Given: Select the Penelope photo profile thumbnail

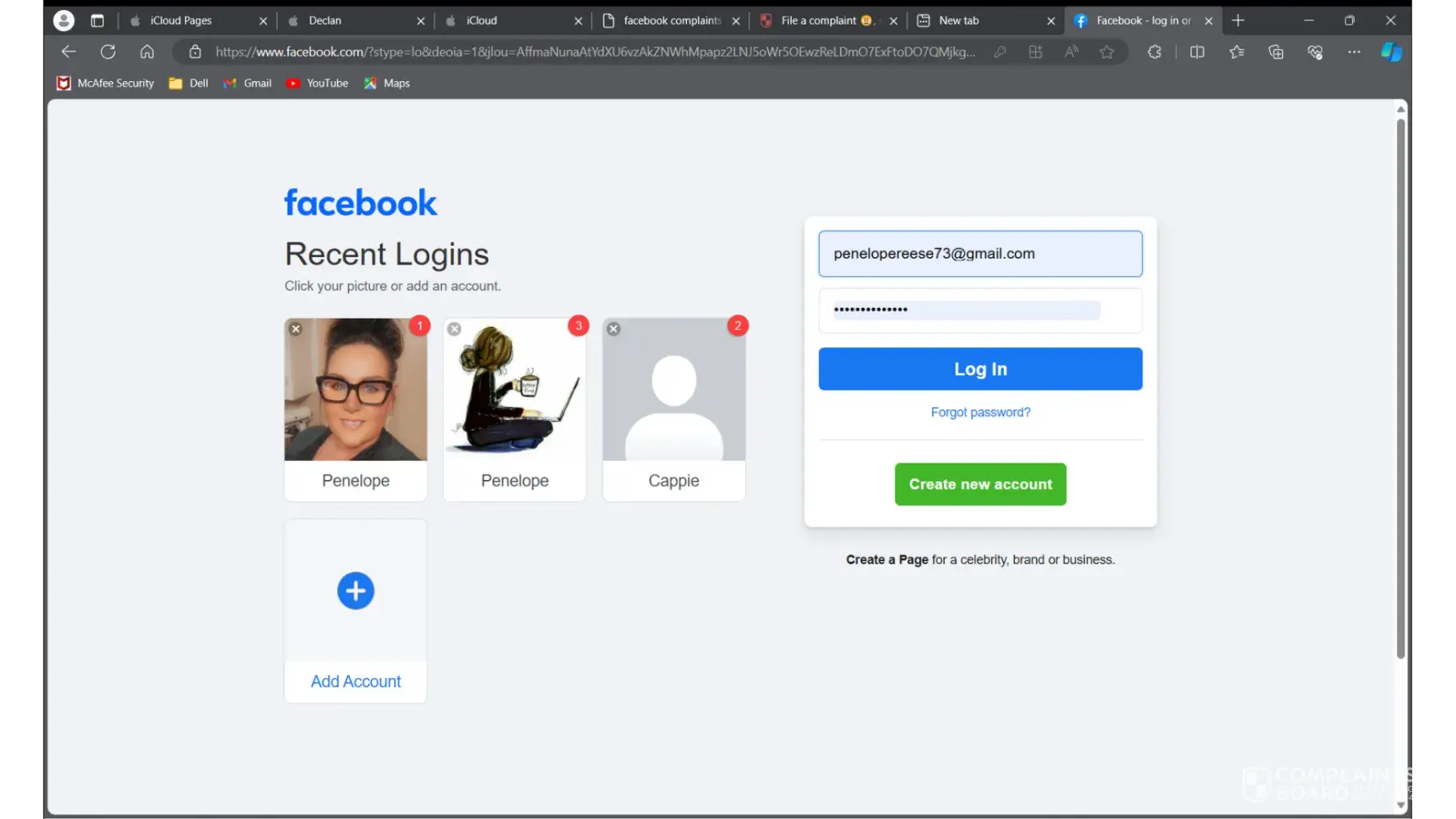Looking at the screenshot, I should pyautogui.click(x=355, y=390).
